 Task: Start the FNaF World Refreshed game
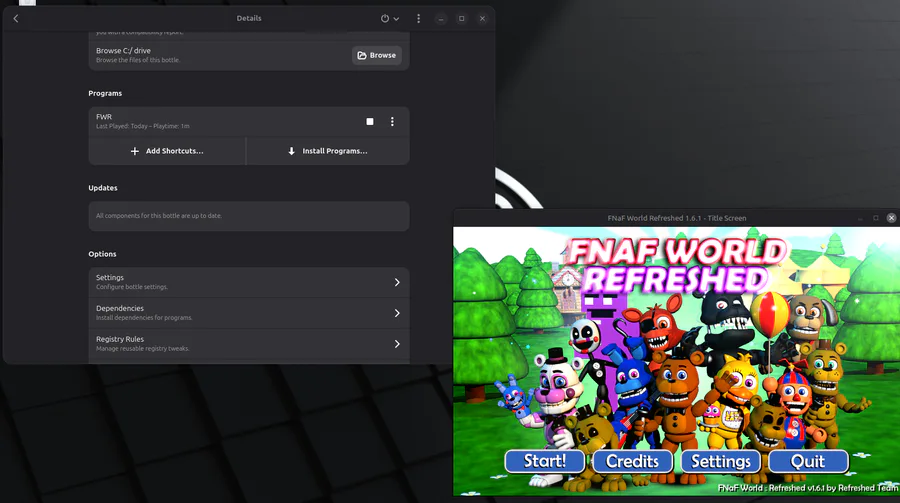pos(545,461)
